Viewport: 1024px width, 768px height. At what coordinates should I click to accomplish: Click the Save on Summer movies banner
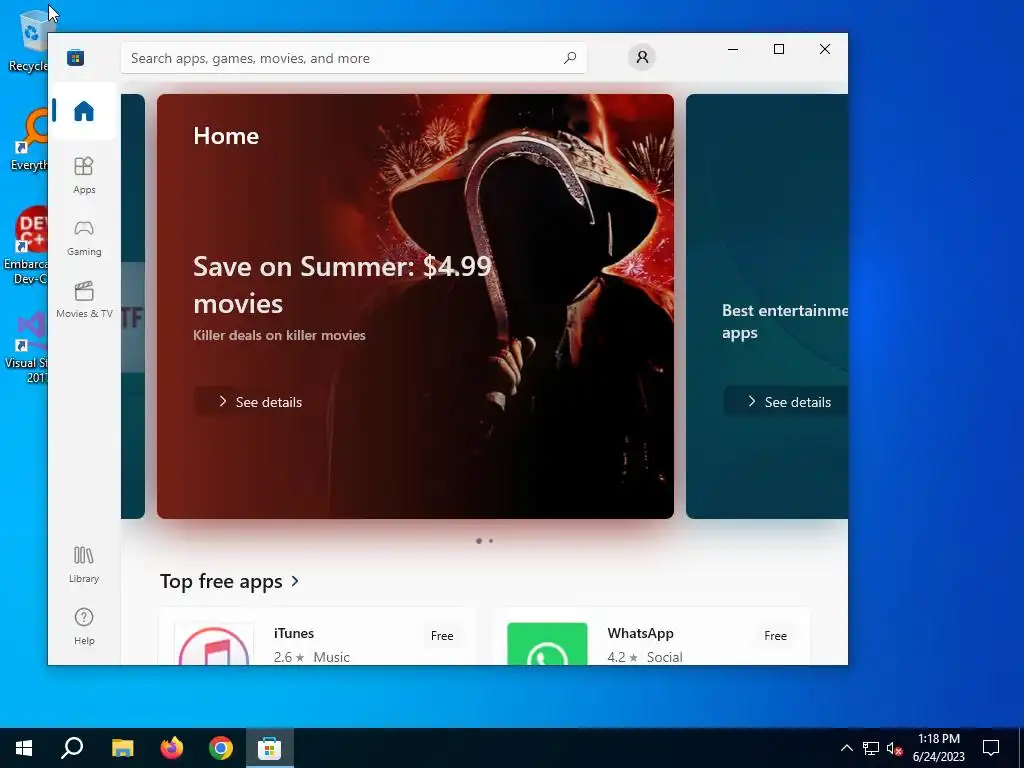click(x=415, y=306)
